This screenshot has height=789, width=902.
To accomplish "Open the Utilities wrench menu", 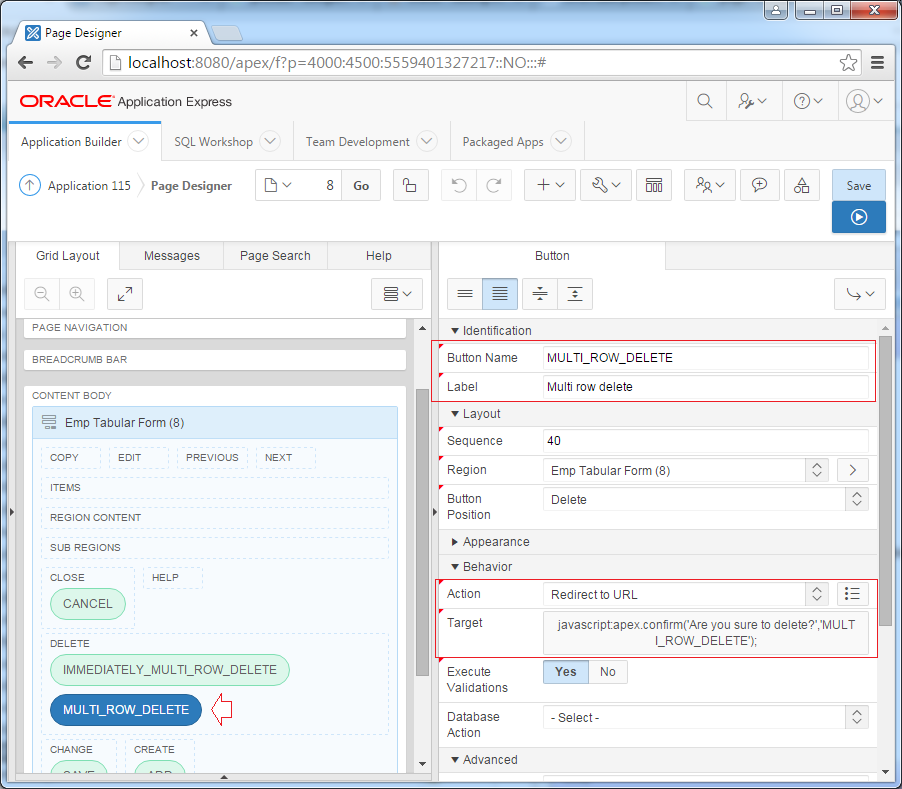I will [x=606, y=185].
